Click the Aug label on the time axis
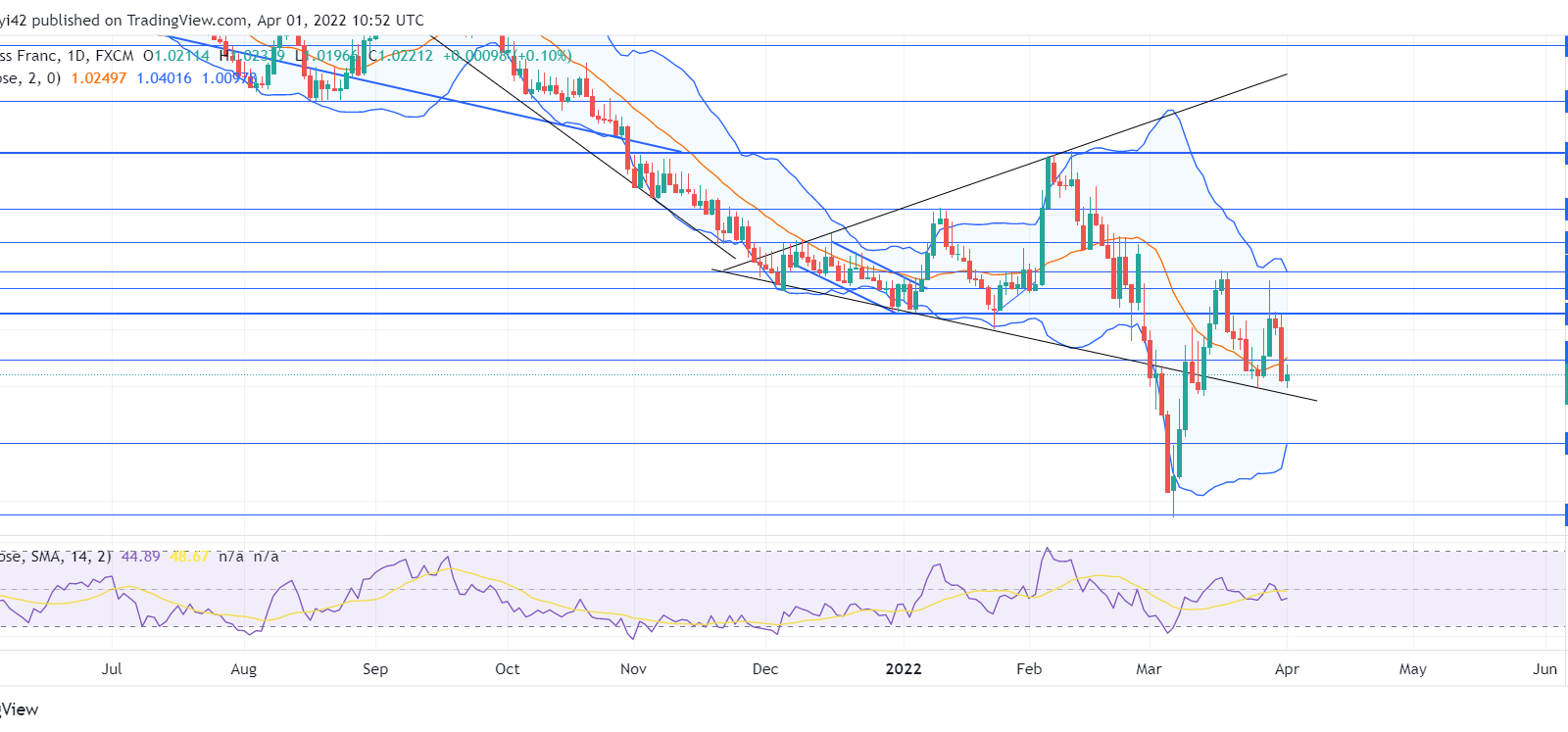 pos(243,669)
